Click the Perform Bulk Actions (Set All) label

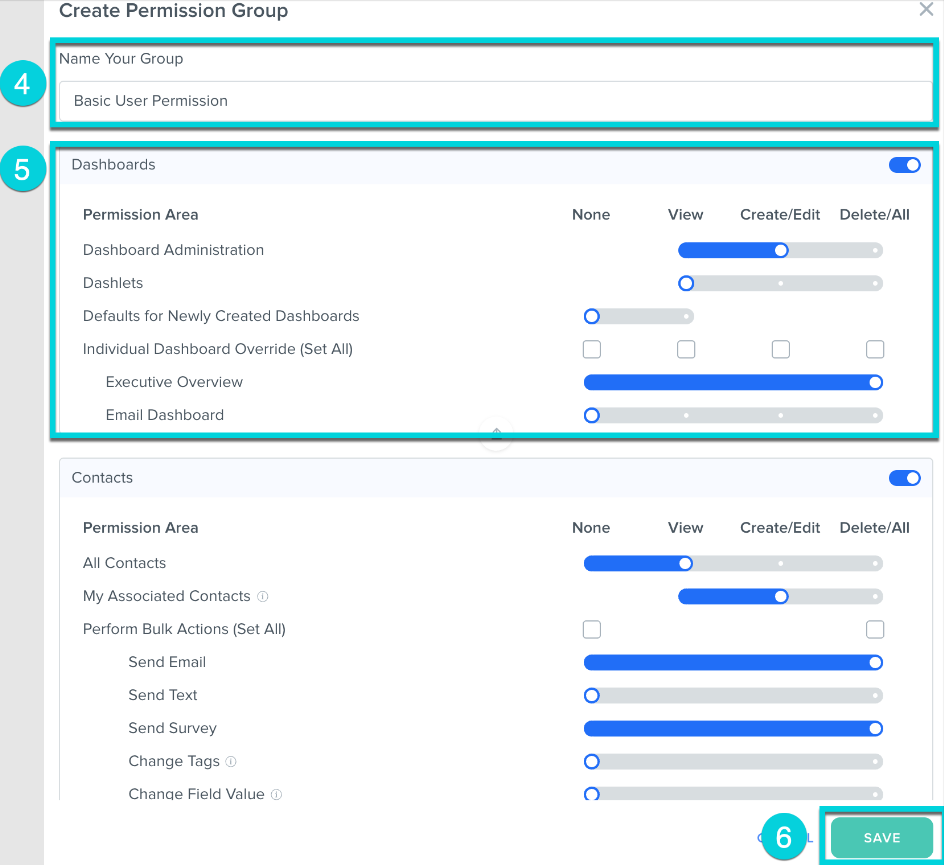click(184, 629)
